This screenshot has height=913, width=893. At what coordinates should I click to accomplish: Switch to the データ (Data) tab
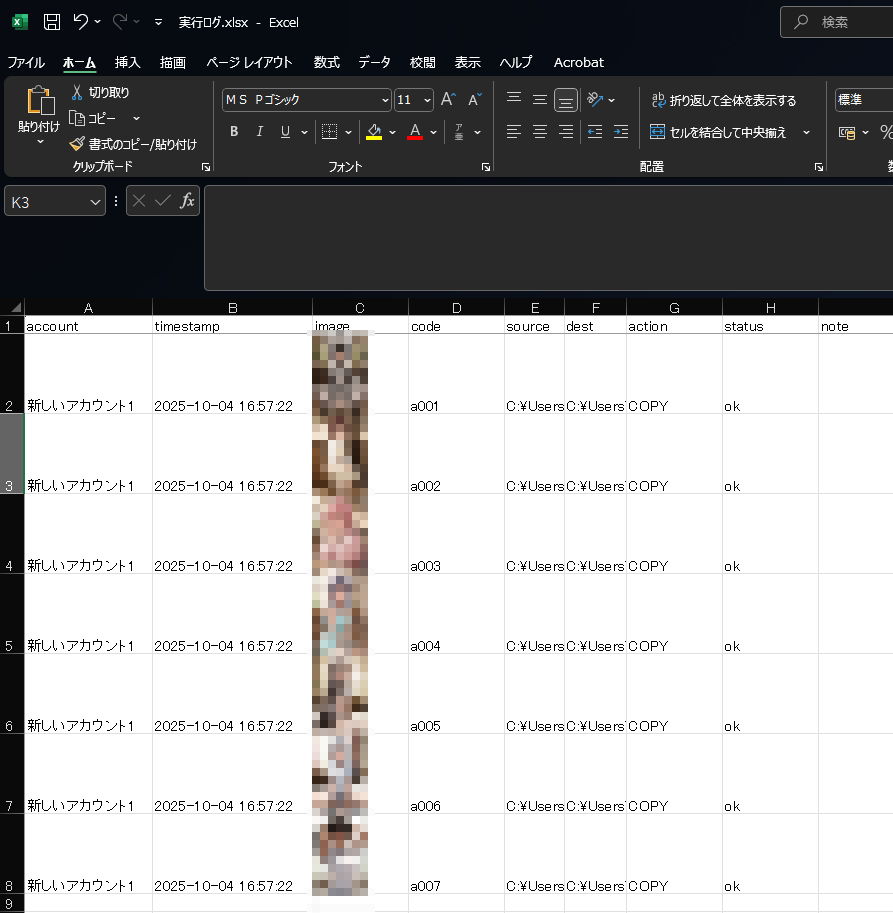click(375, 62)
